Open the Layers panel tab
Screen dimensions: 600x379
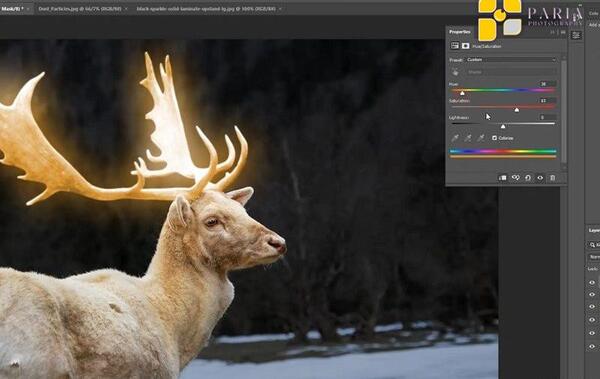[x=594, y=230]
